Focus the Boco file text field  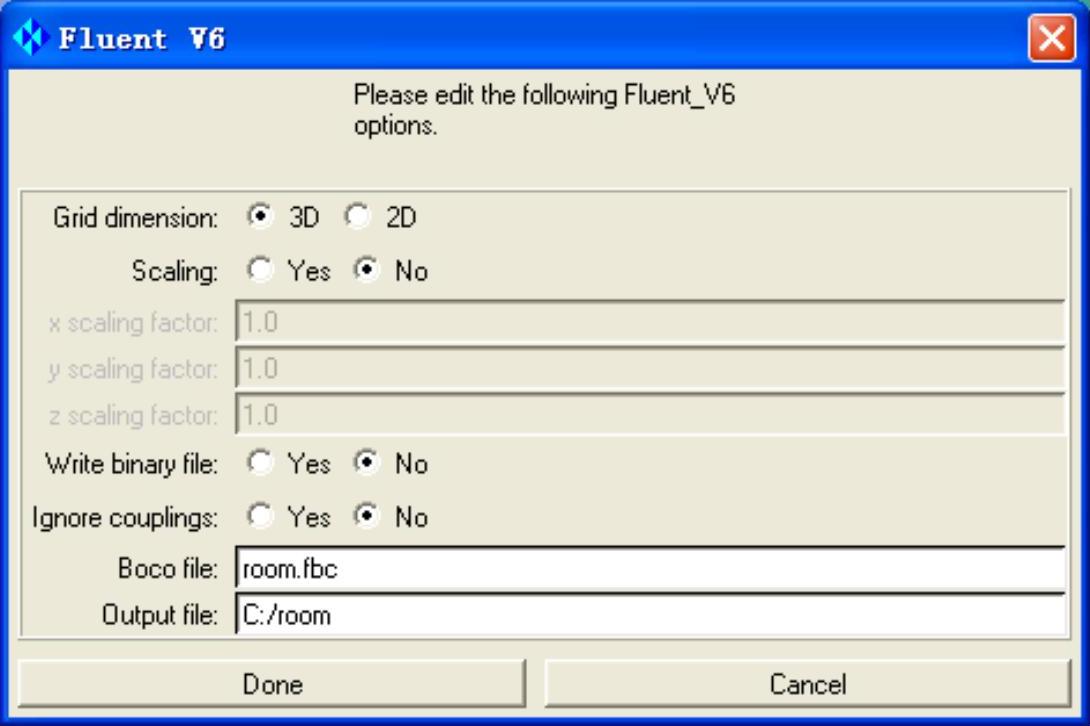[x=649, y=569]
